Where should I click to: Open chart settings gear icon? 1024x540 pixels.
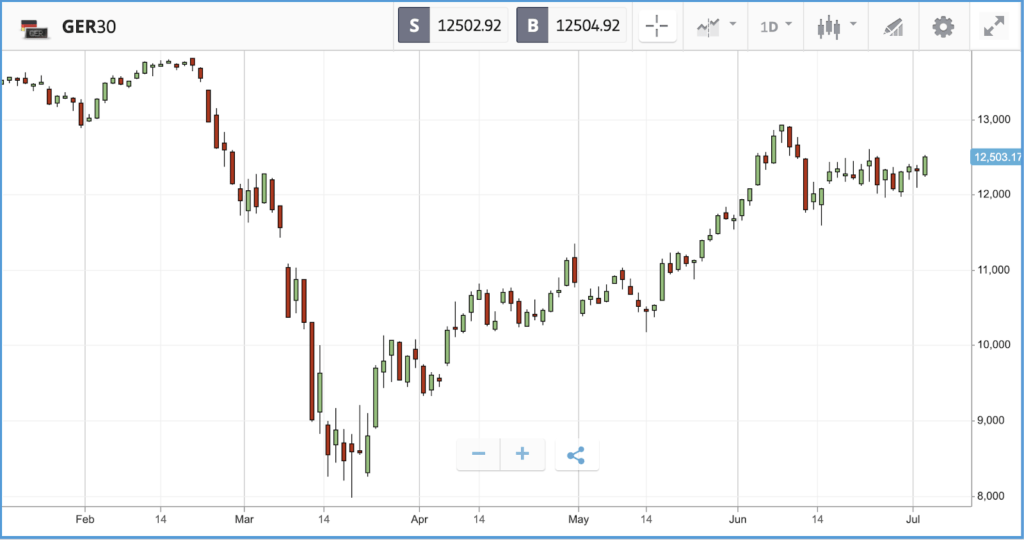(943, 27)
